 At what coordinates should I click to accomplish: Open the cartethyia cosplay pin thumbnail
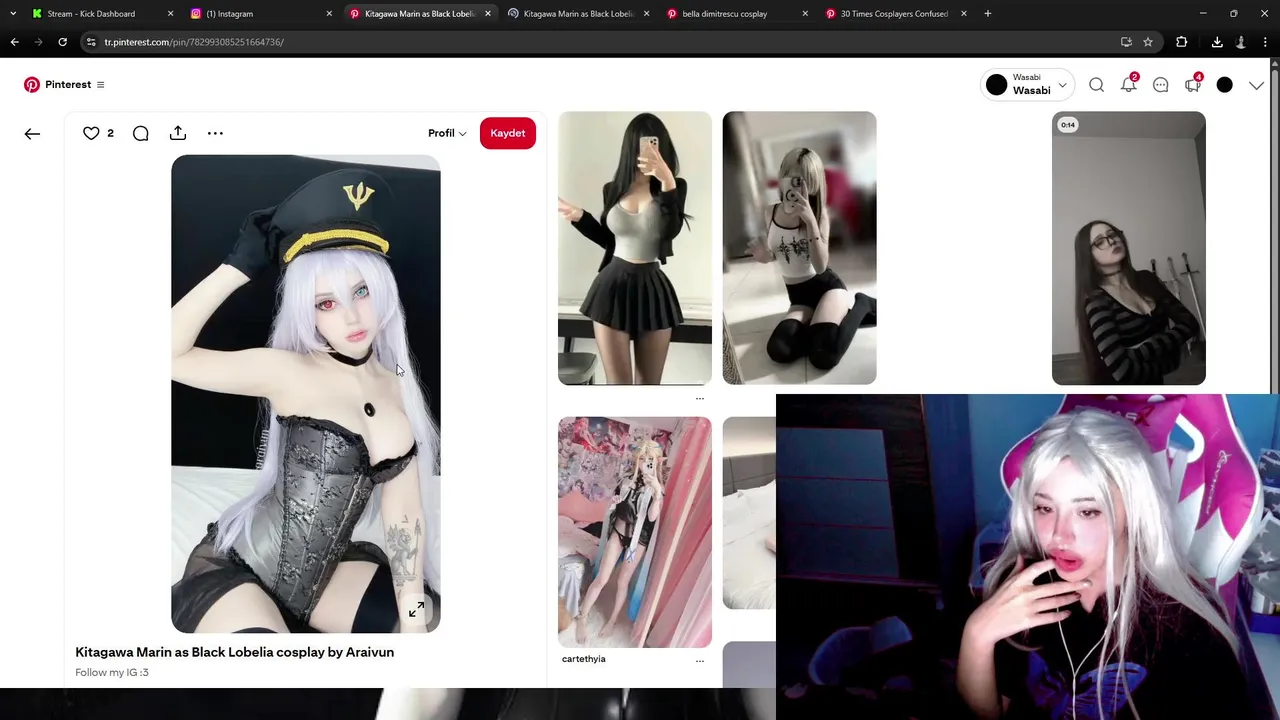(x=635, y=532)
